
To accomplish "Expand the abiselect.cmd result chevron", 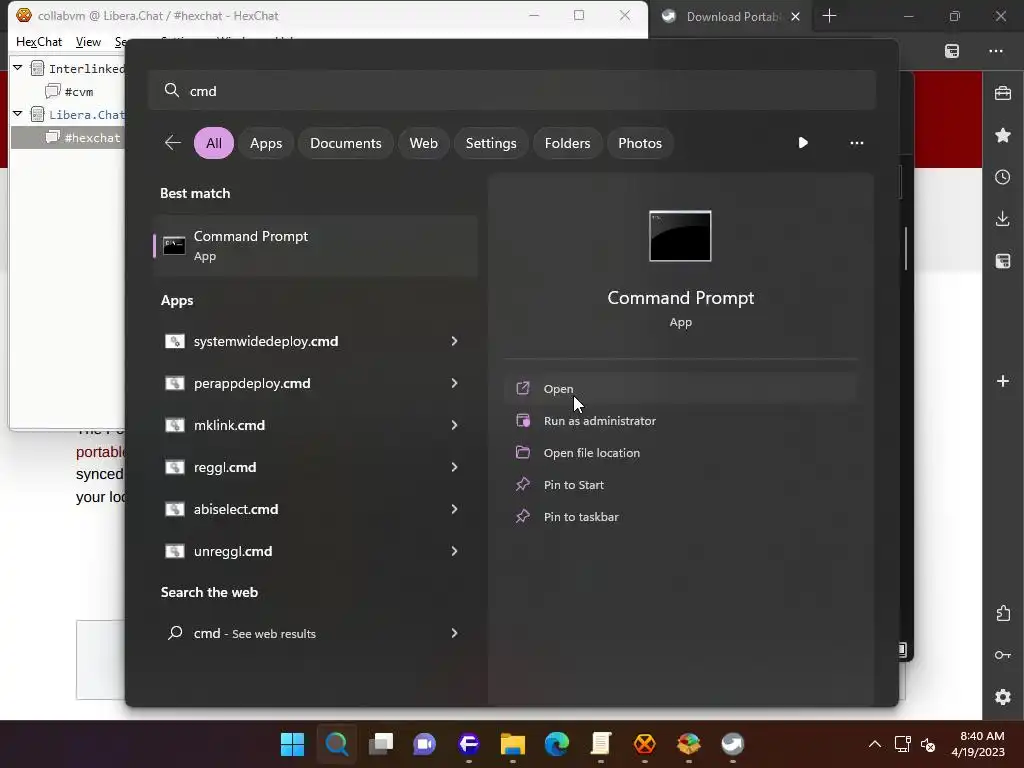I will point(454,509).
